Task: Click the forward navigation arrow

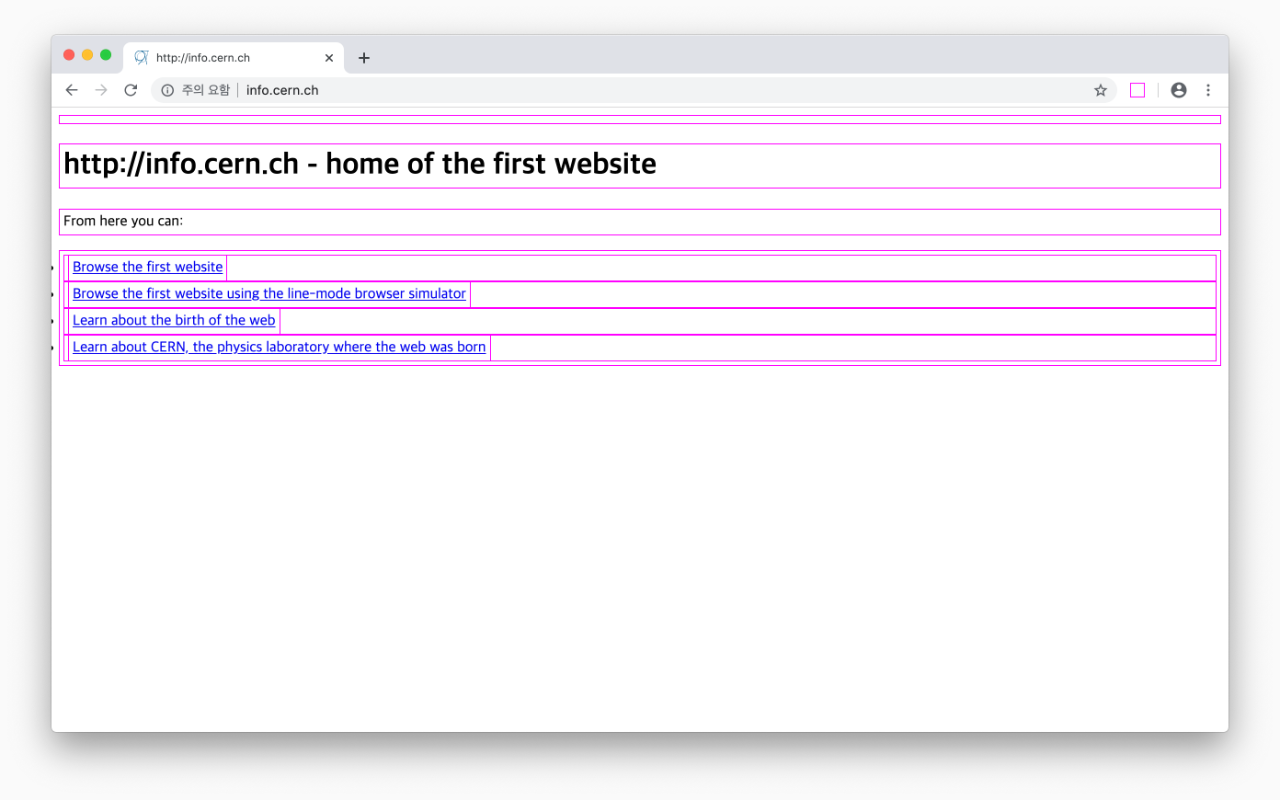Action: pyautogui.click(x=101, y=90)
